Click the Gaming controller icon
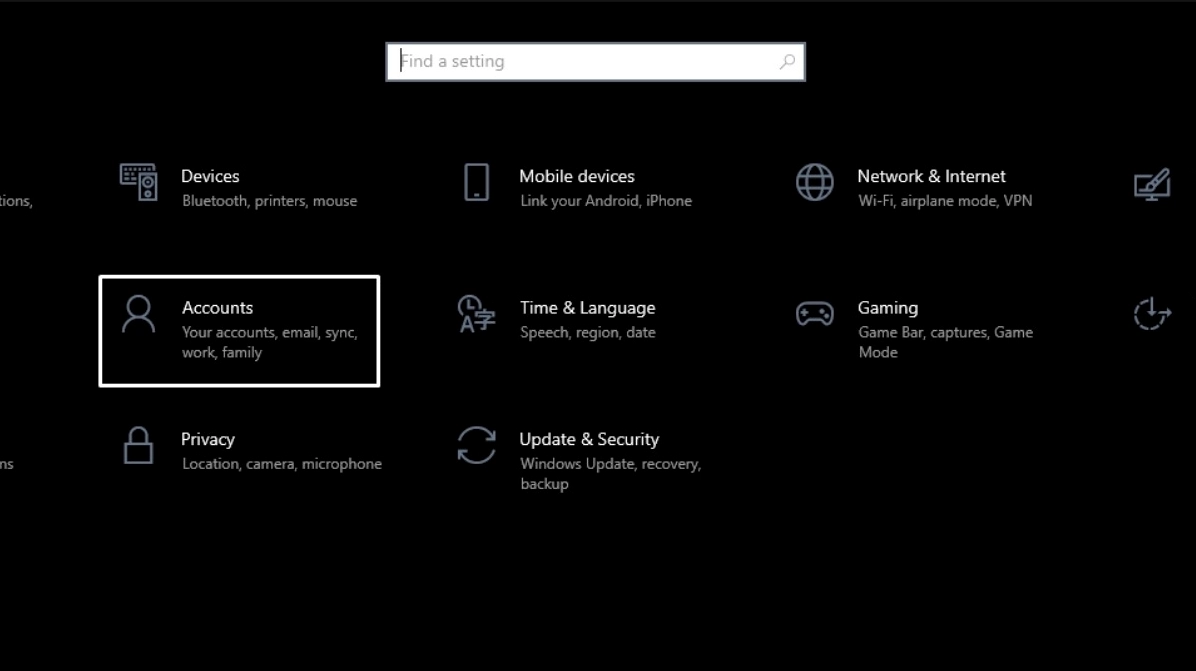Viewport: 1196px width, 671px height. click(814, 314)
